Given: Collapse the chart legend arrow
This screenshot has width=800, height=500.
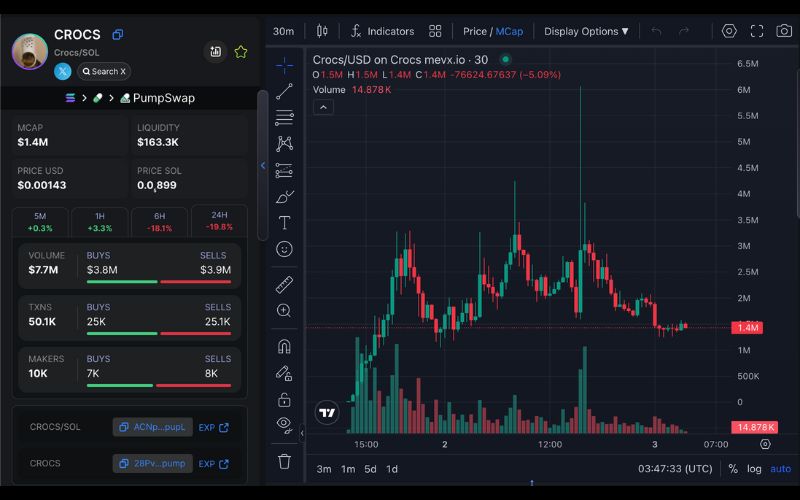Looking at the screenshot, I should click(x=323, y=107).
